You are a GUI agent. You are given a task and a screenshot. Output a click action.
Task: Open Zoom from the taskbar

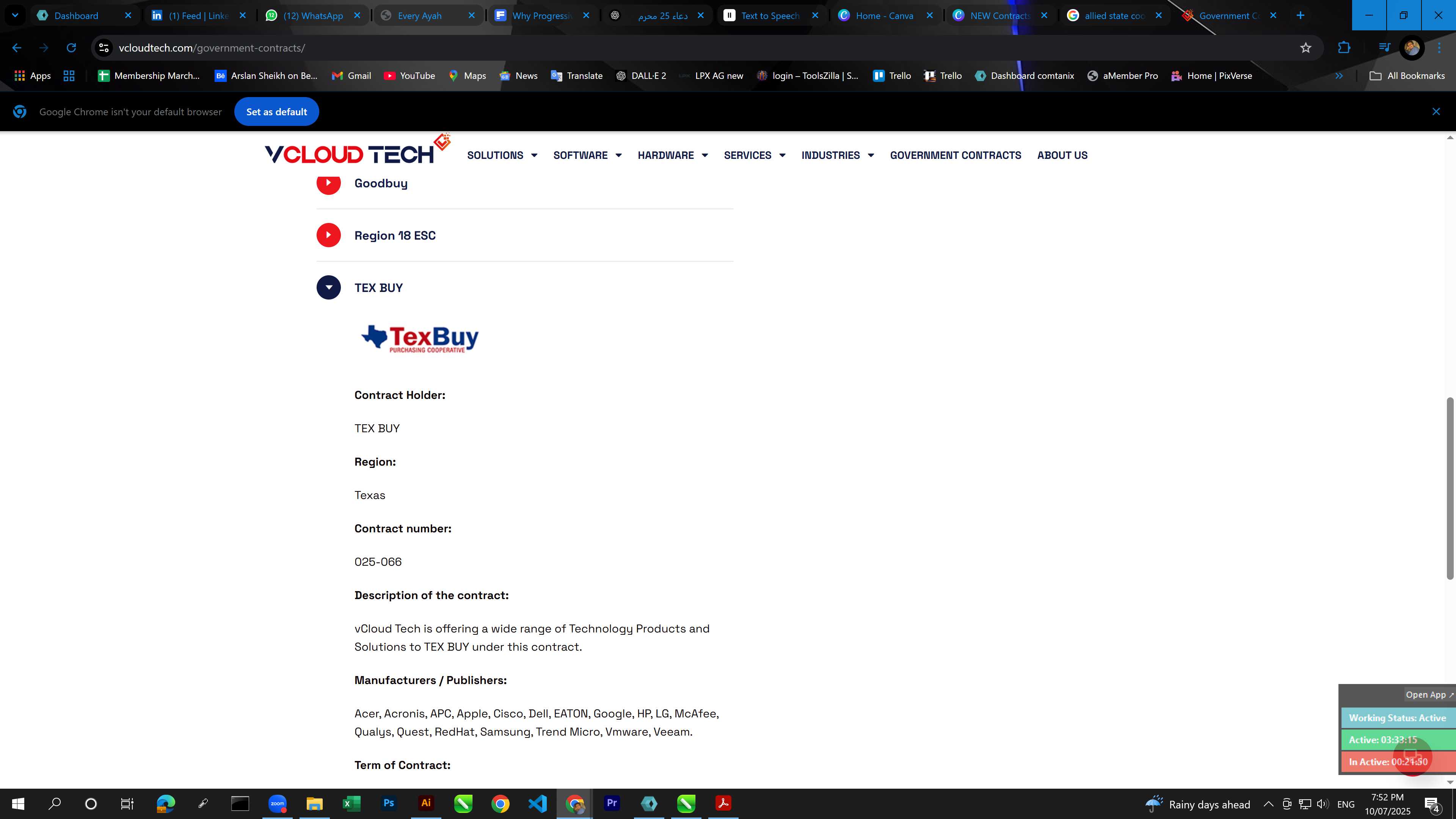(x=277, y=804)
